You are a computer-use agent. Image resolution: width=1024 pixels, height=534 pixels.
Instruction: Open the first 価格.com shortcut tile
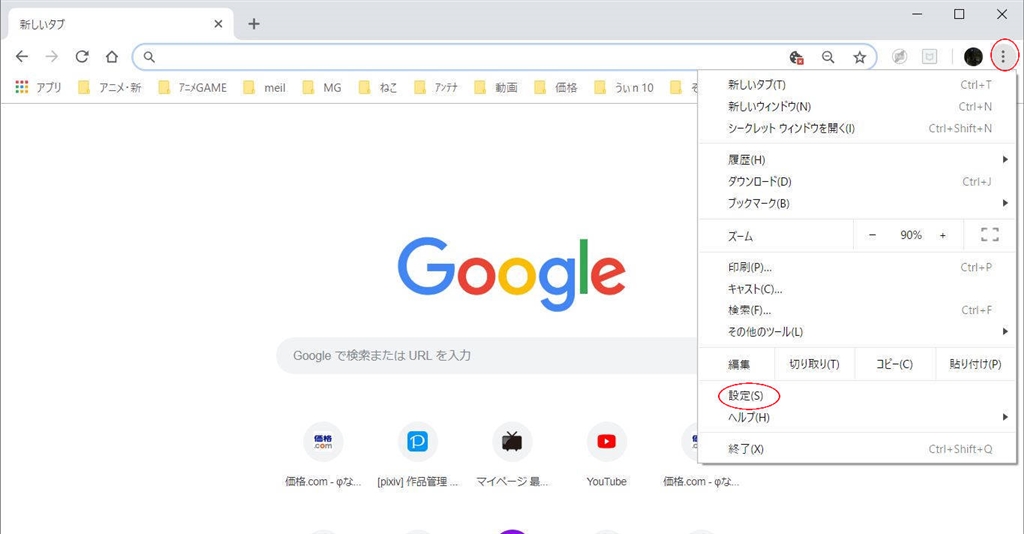coord(323,455)
